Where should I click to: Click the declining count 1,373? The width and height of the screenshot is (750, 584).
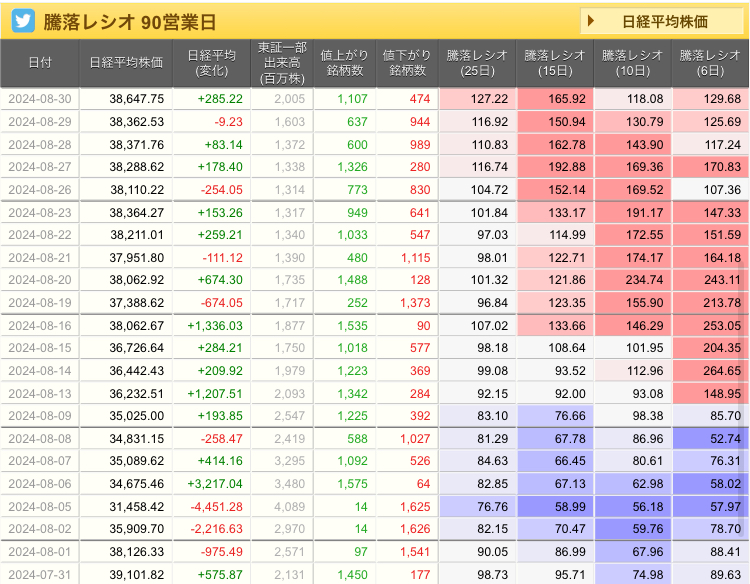coord(415,303)
